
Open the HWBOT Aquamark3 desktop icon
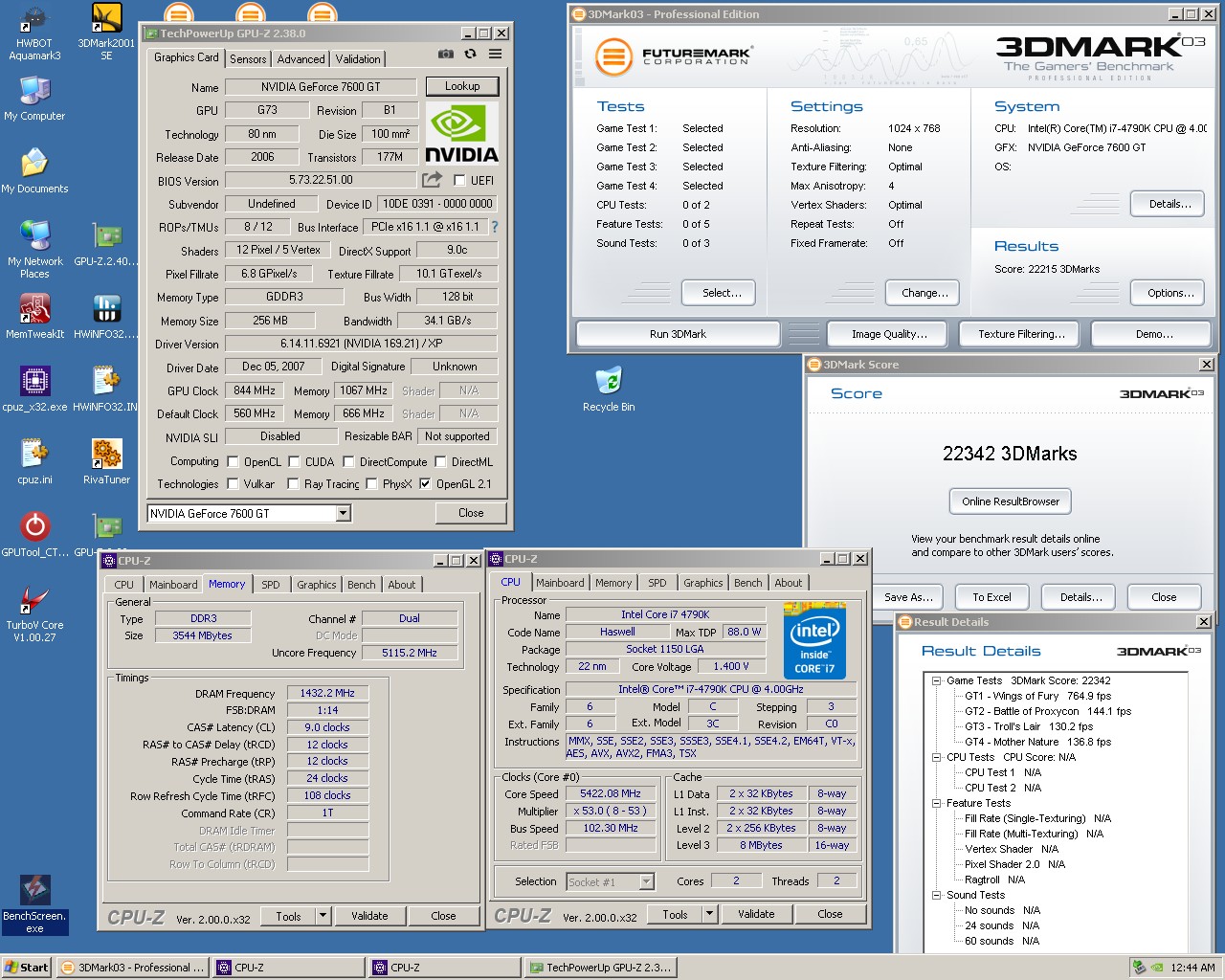coord(34,32)
